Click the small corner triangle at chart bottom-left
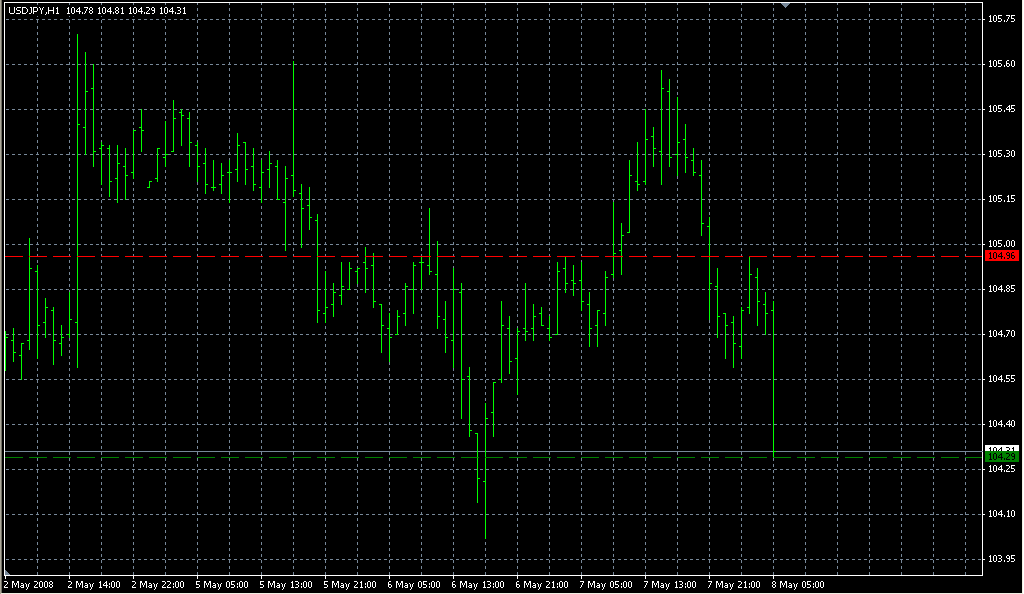Screen dimensions: 1024x594 tap(8, 571)
